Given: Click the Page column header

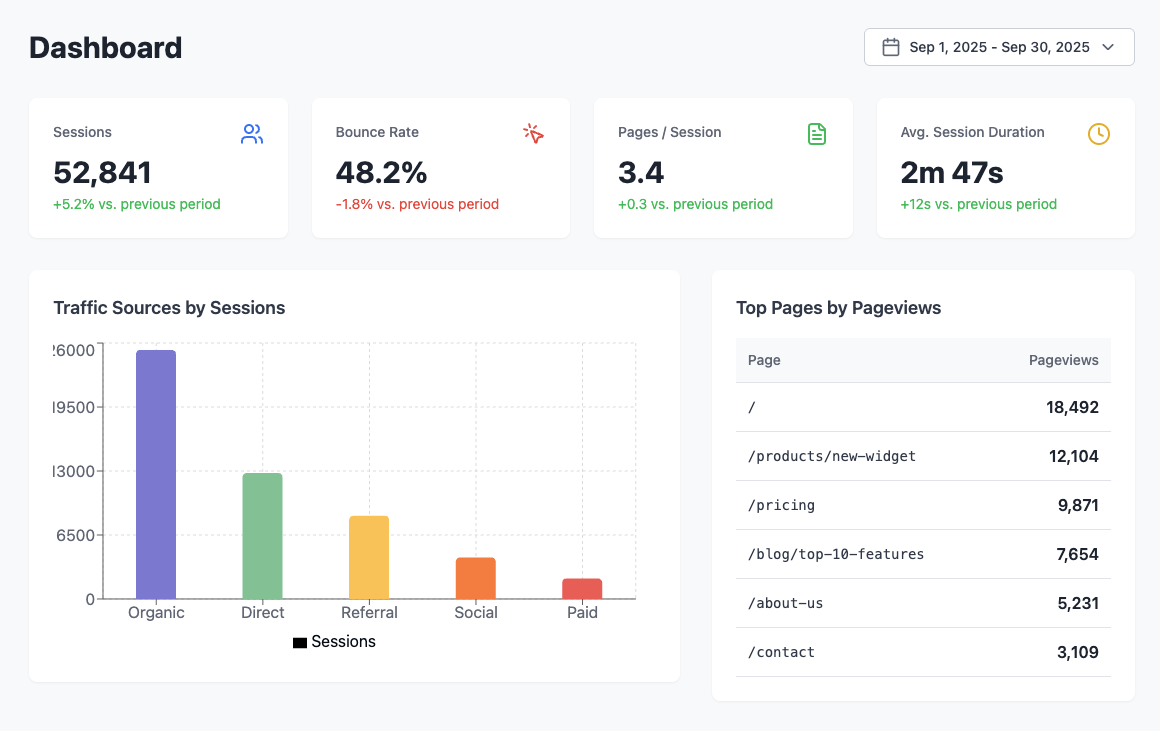Looking at the screenshot, I should [x=764, y=360].
